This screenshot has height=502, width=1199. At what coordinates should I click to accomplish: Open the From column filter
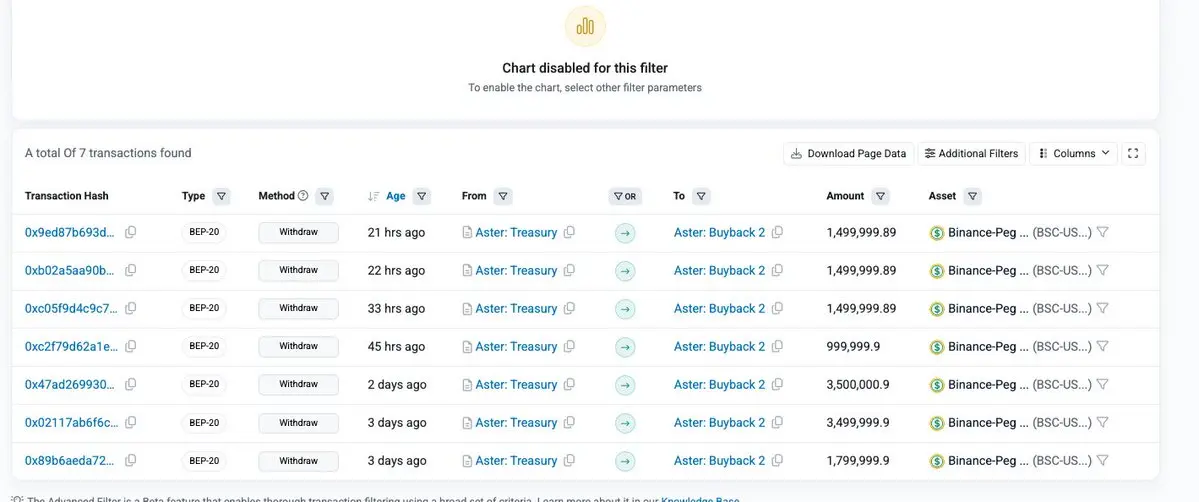click(x=503, y=196)
